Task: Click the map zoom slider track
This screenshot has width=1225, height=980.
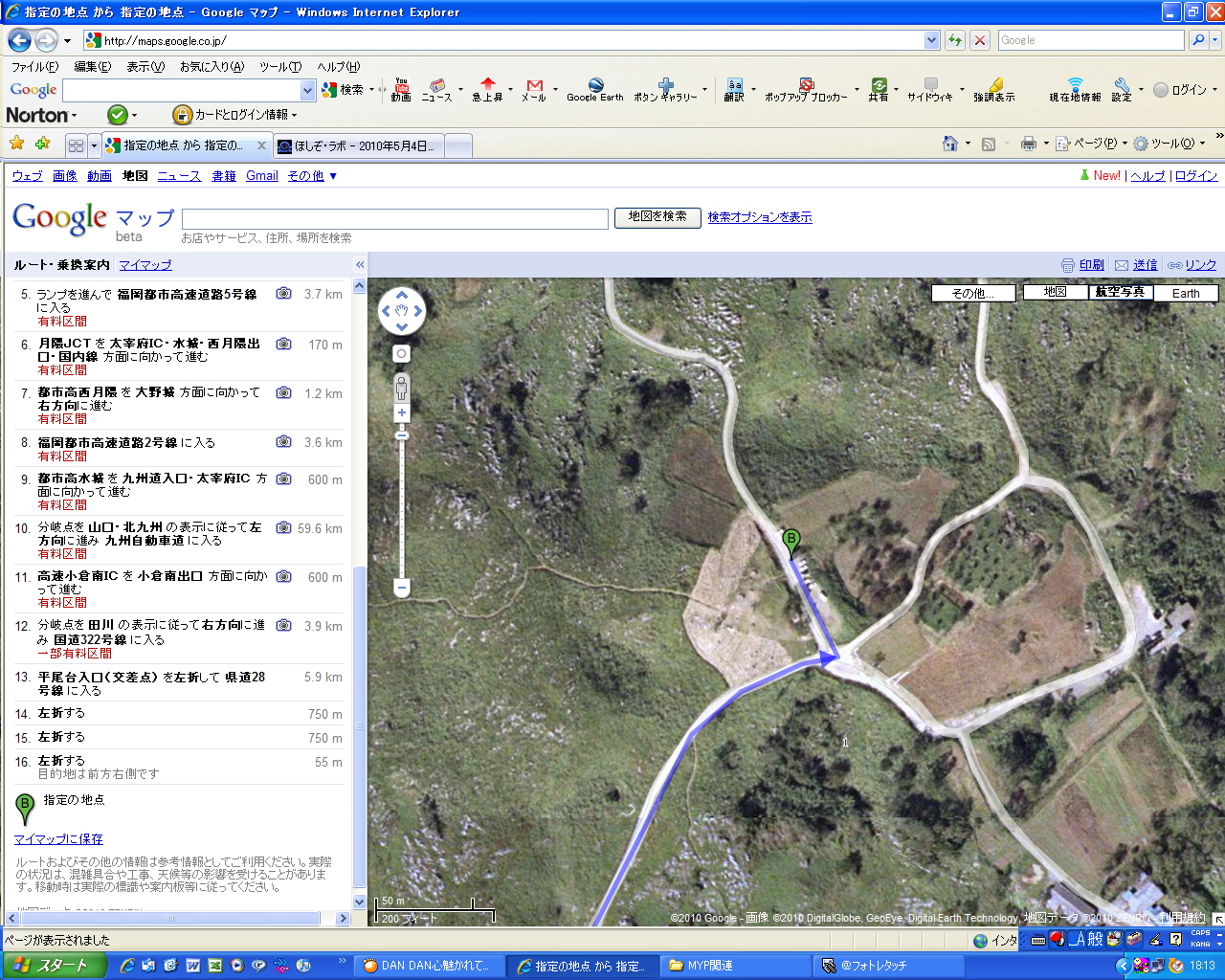Action: (x=402, y=507)
